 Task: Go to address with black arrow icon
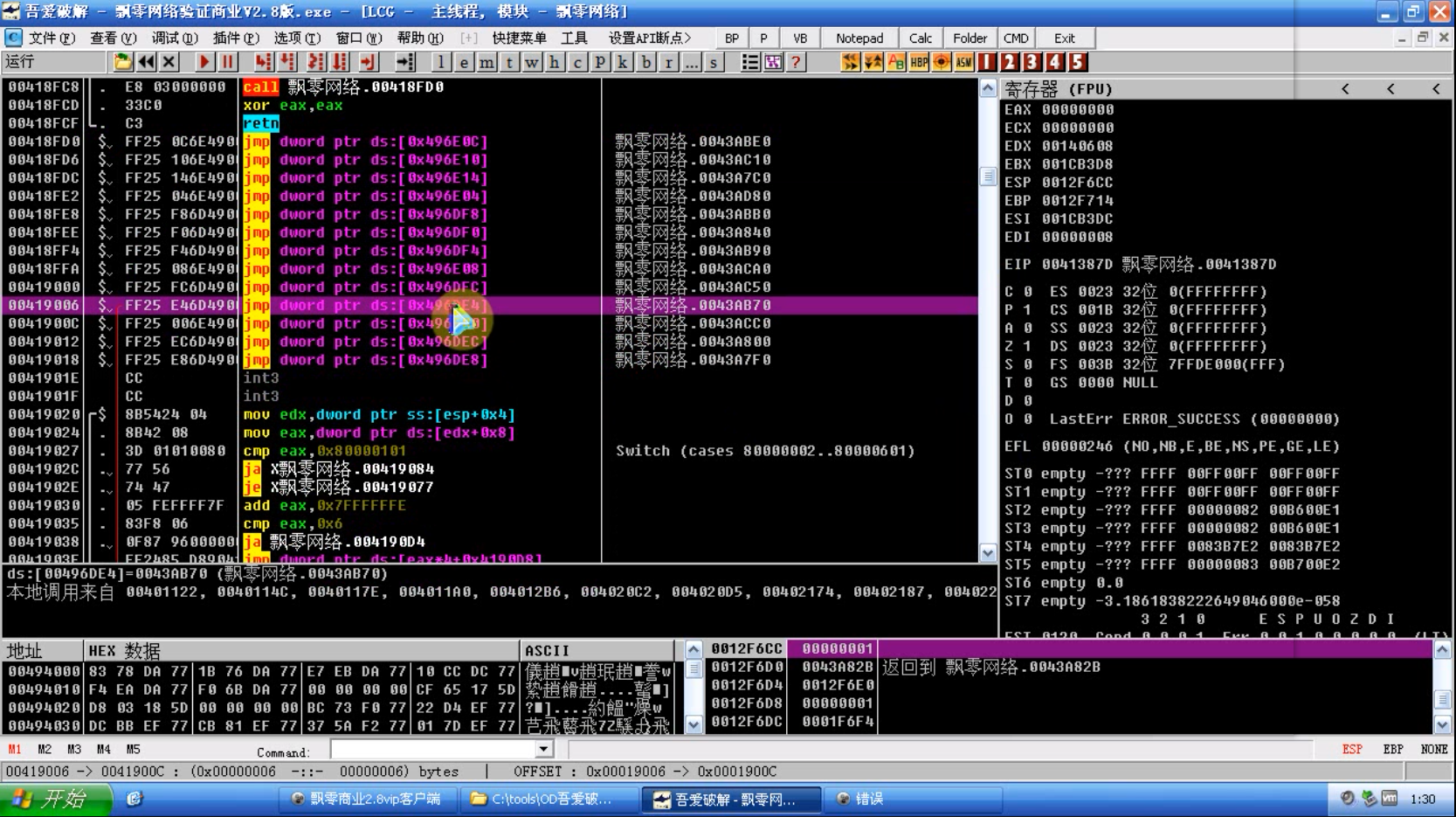tap(405, 62)
